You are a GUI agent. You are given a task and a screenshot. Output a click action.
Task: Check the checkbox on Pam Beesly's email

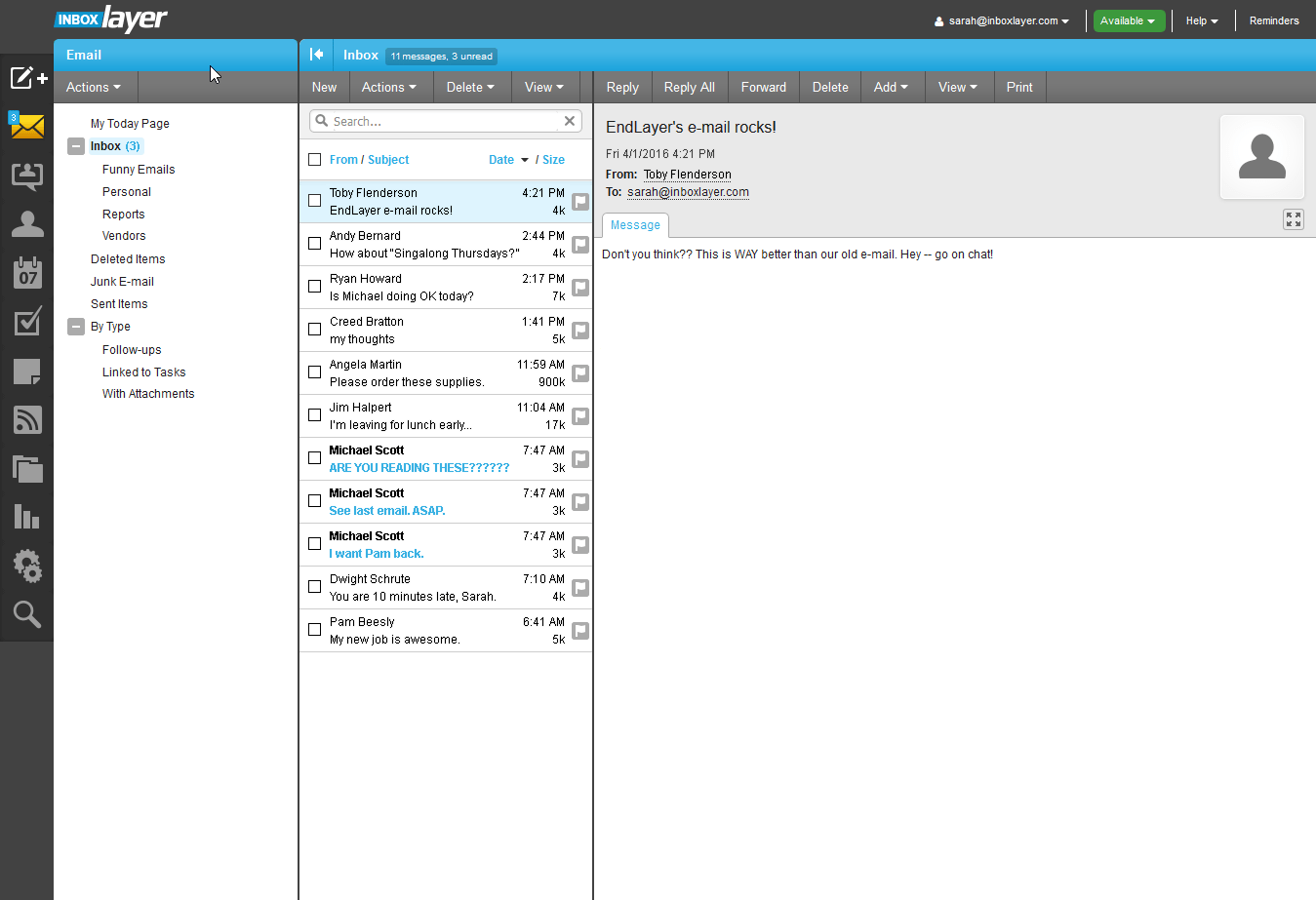[314, 629]
